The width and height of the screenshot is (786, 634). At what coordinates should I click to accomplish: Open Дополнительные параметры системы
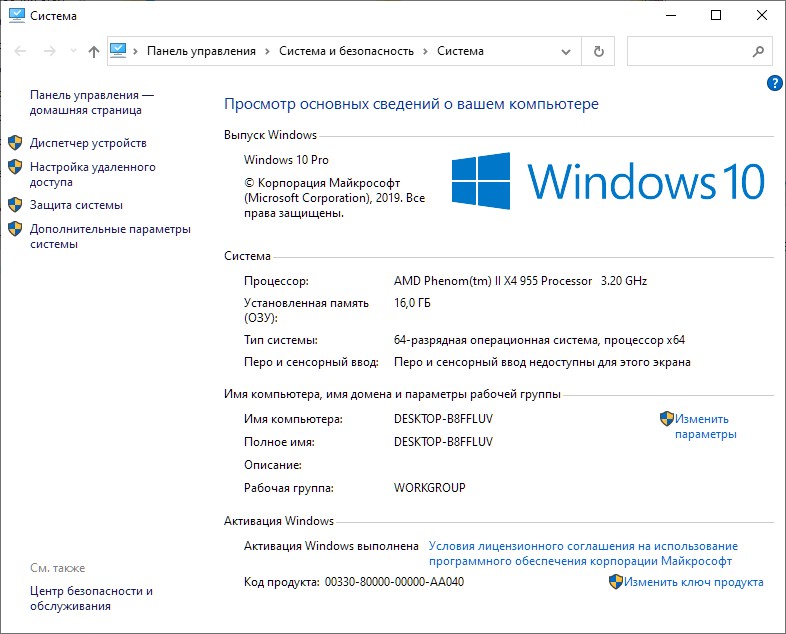tap(110, 237)
